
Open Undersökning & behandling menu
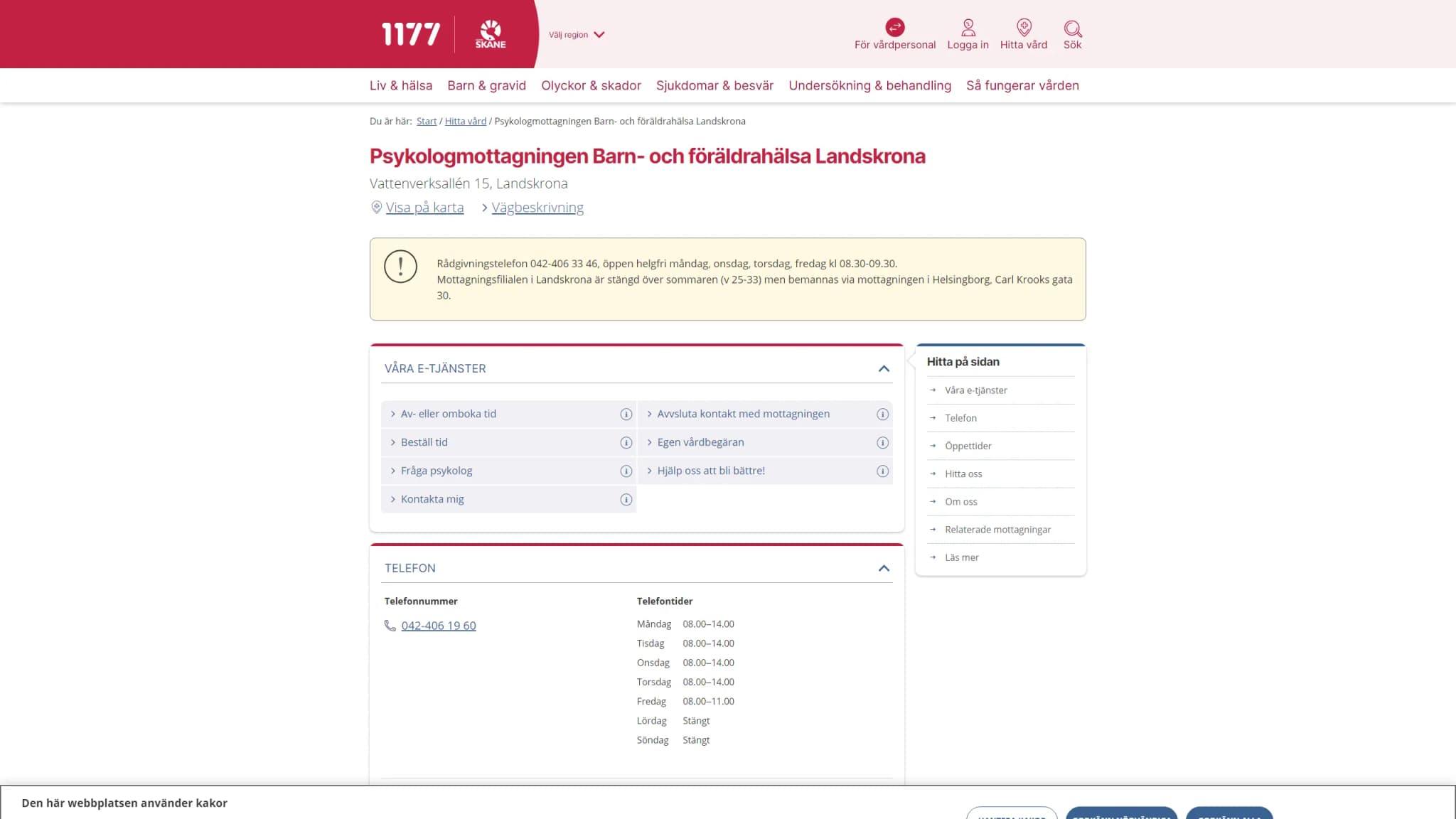pyautogui.click(x=869, y=85)
